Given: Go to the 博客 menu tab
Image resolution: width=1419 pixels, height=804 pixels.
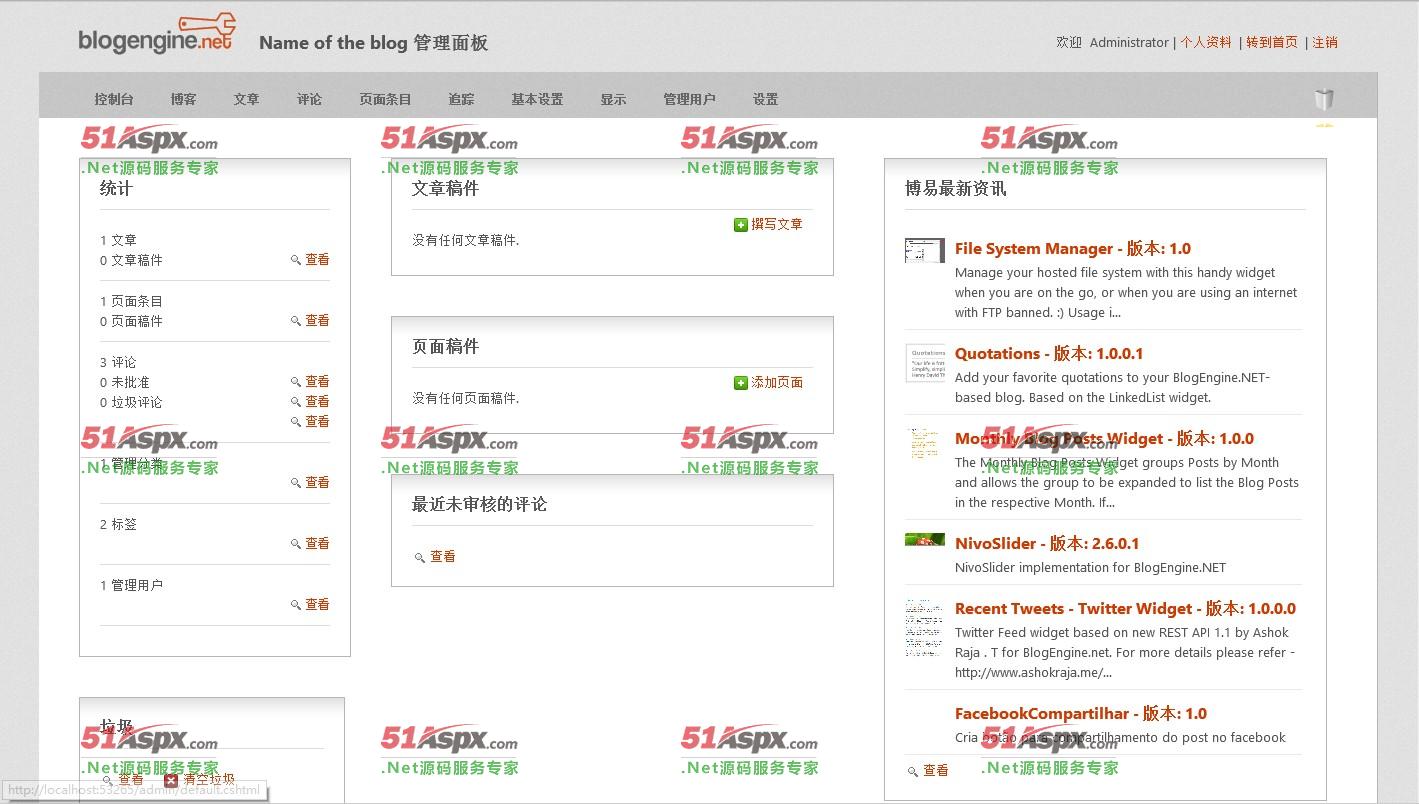Looking at the screenshot, I should 183,99.
